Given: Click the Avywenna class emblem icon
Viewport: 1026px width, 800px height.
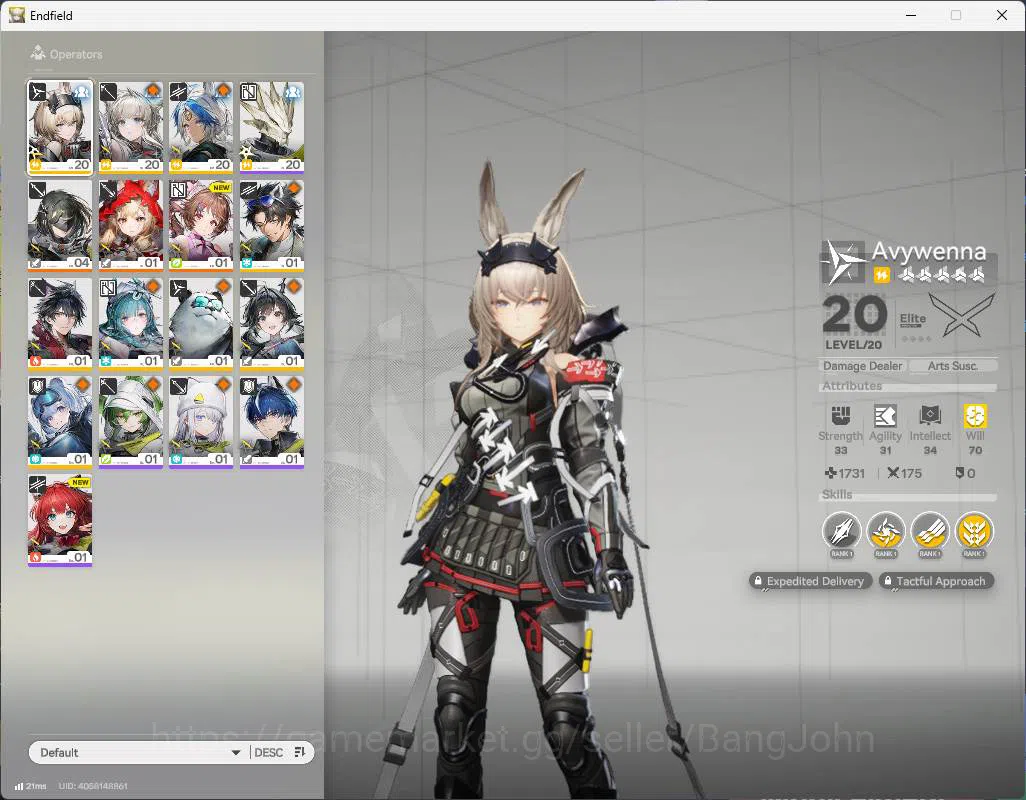Looking at the screenshot, I should tap(843, 262).
